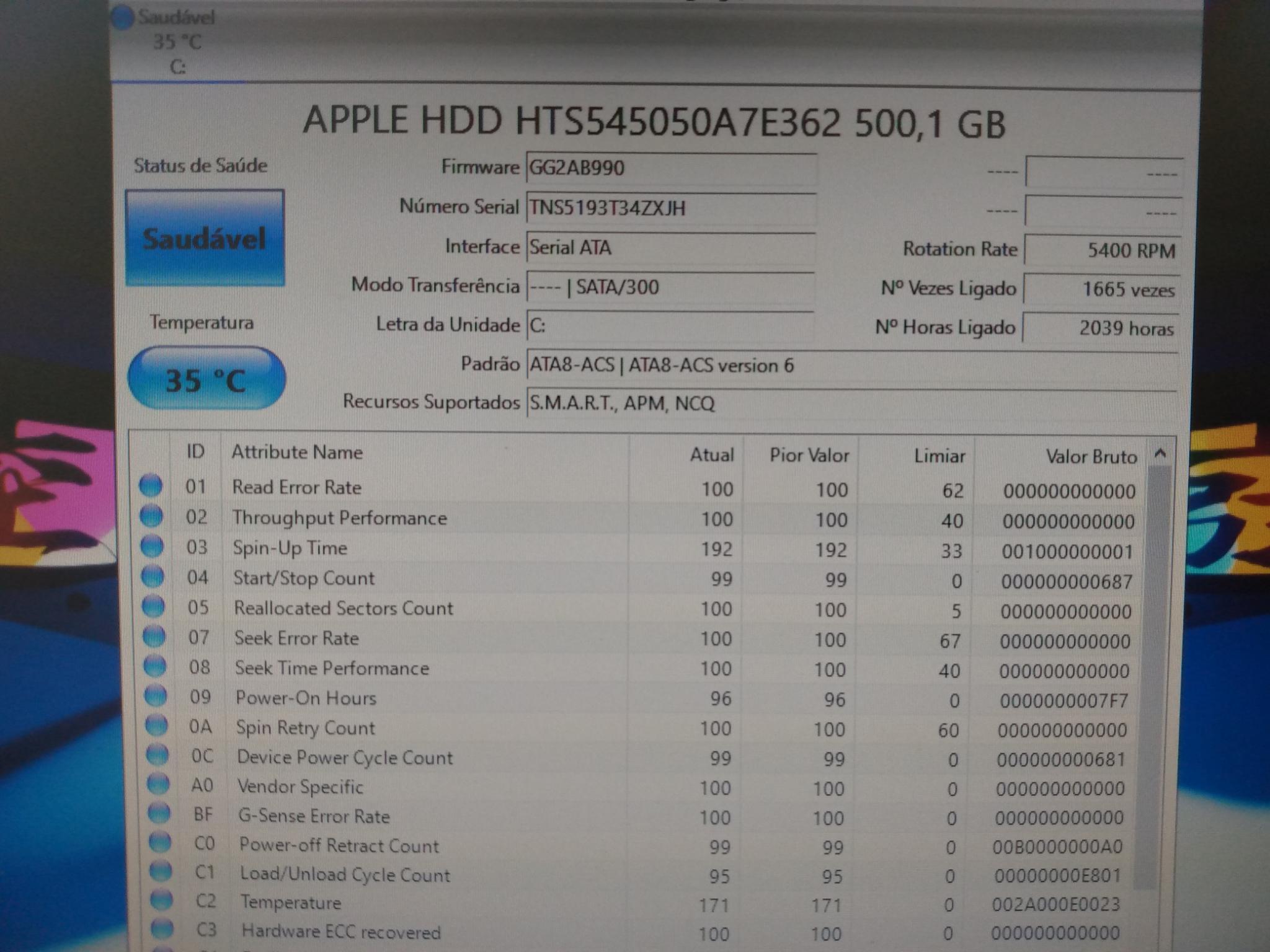Screen dimensions: 1270x952
Task: Select the Spin Retry Count attribute name
Action: tap(305, 728)
